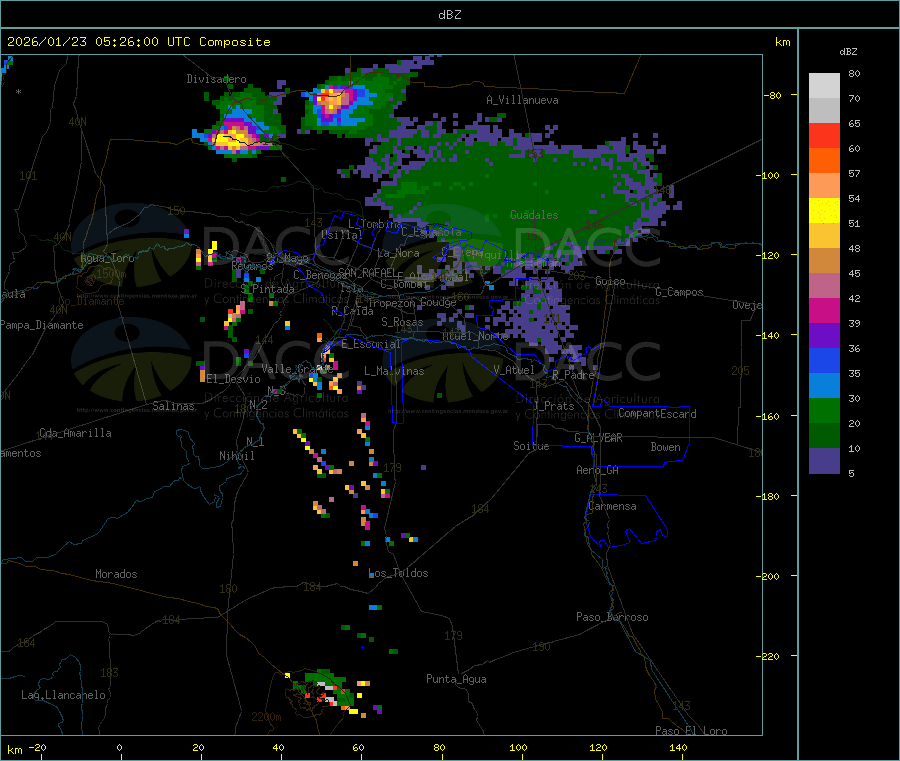900x761 pixels.
Task: Click the J_Prats location label
Action: tap(553, 406)
